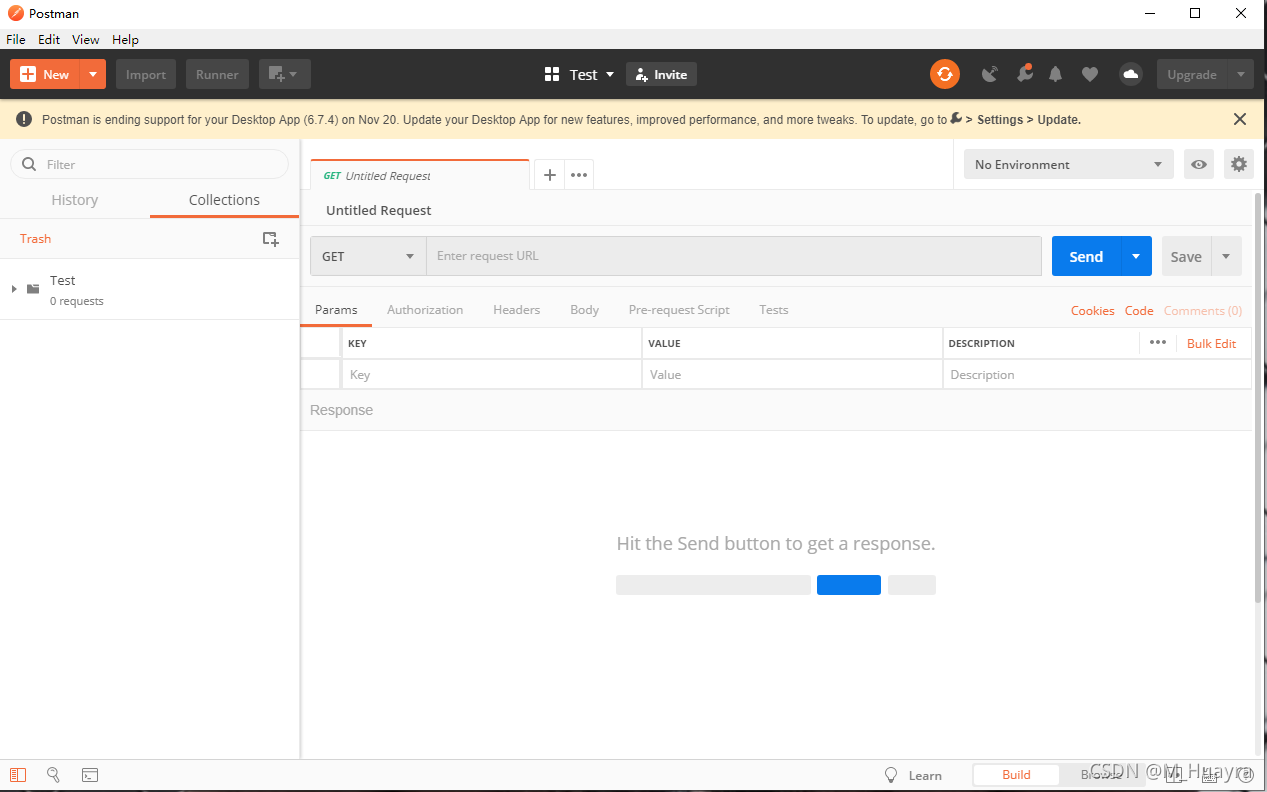Open the satellite capture requests icon

pyautogui.click(x=989, y=74)
